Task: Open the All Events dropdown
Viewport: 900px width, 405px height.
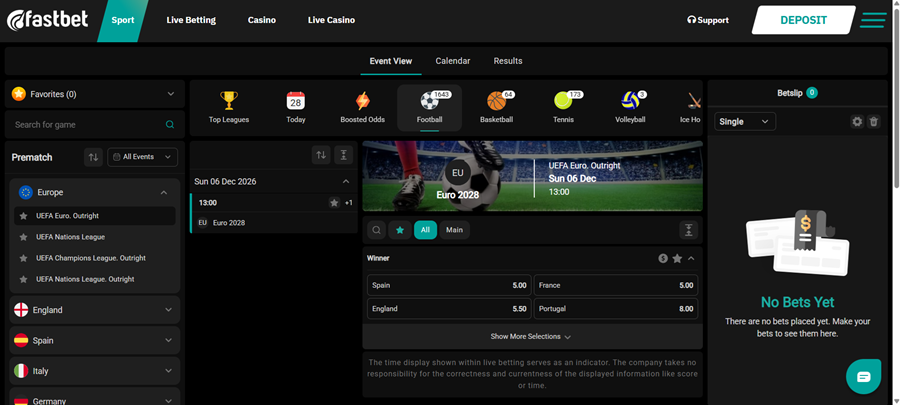Action: pos(142,157)
